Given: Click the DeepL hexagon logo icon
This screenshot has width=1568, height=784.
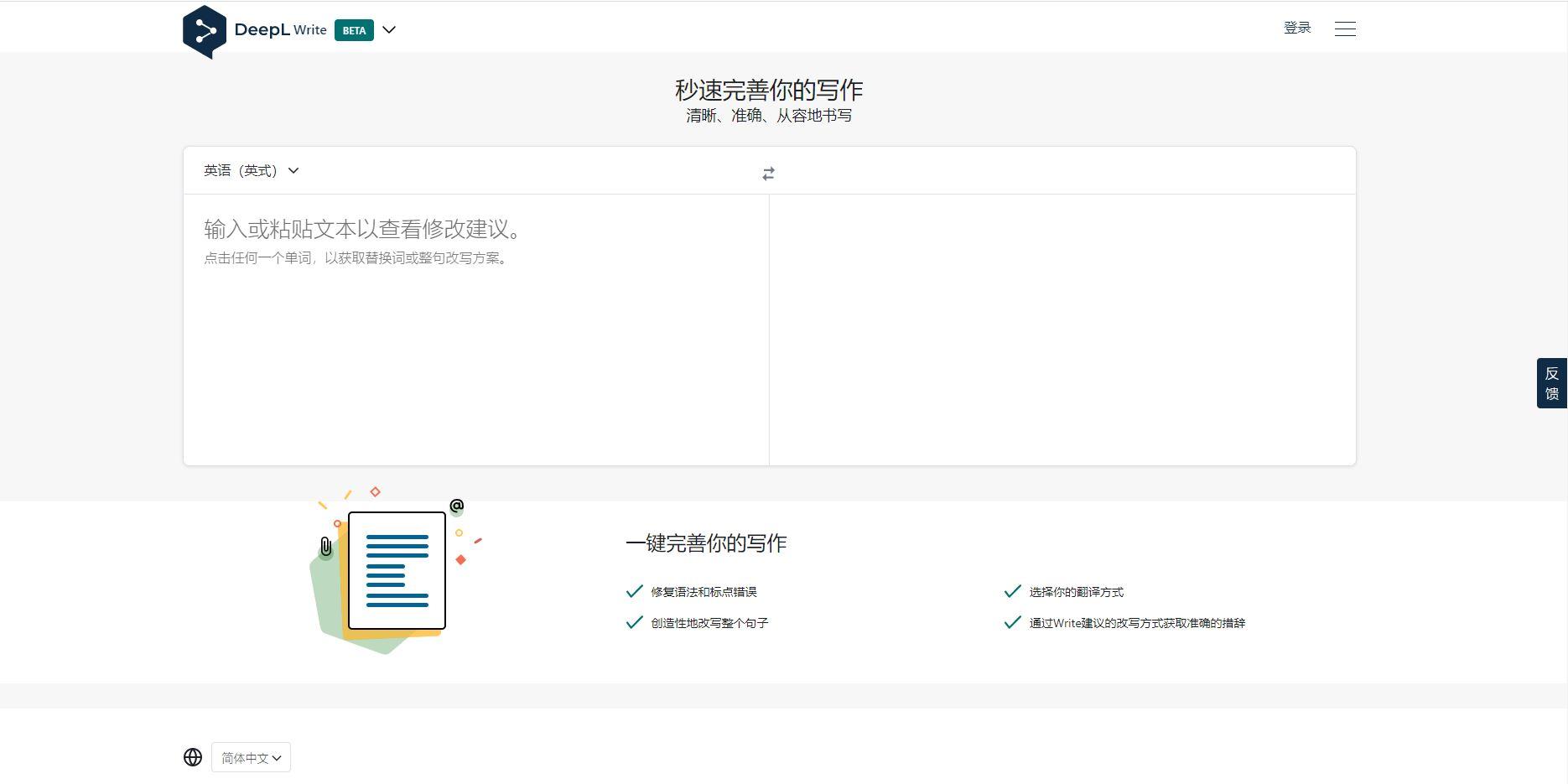Looking at the screenshot, I should pos(205,32).
